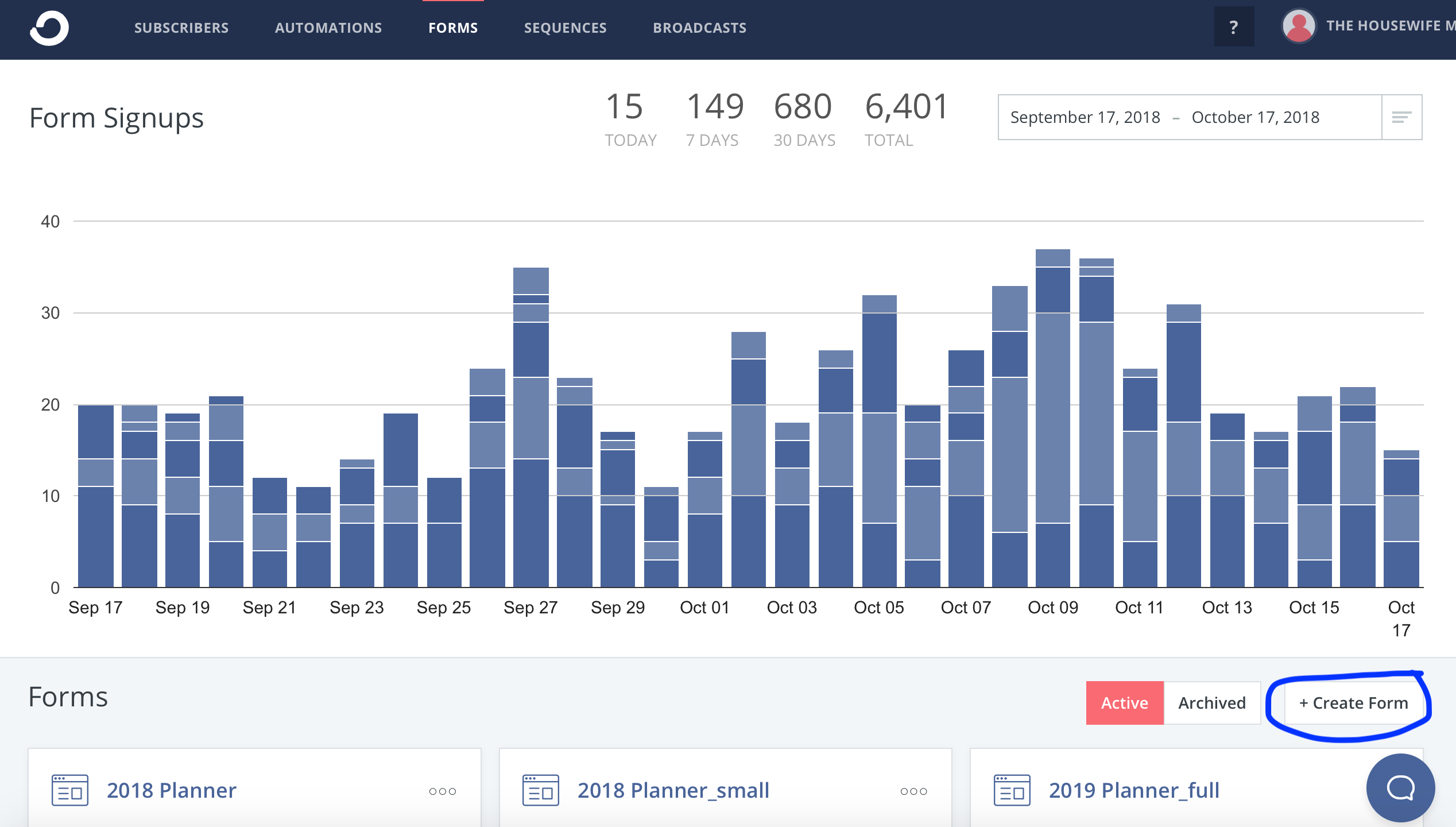Viewport: 1456px width, 827px height.
Task: Click the 15 TODAY signup stat
Action: (630, 119)
